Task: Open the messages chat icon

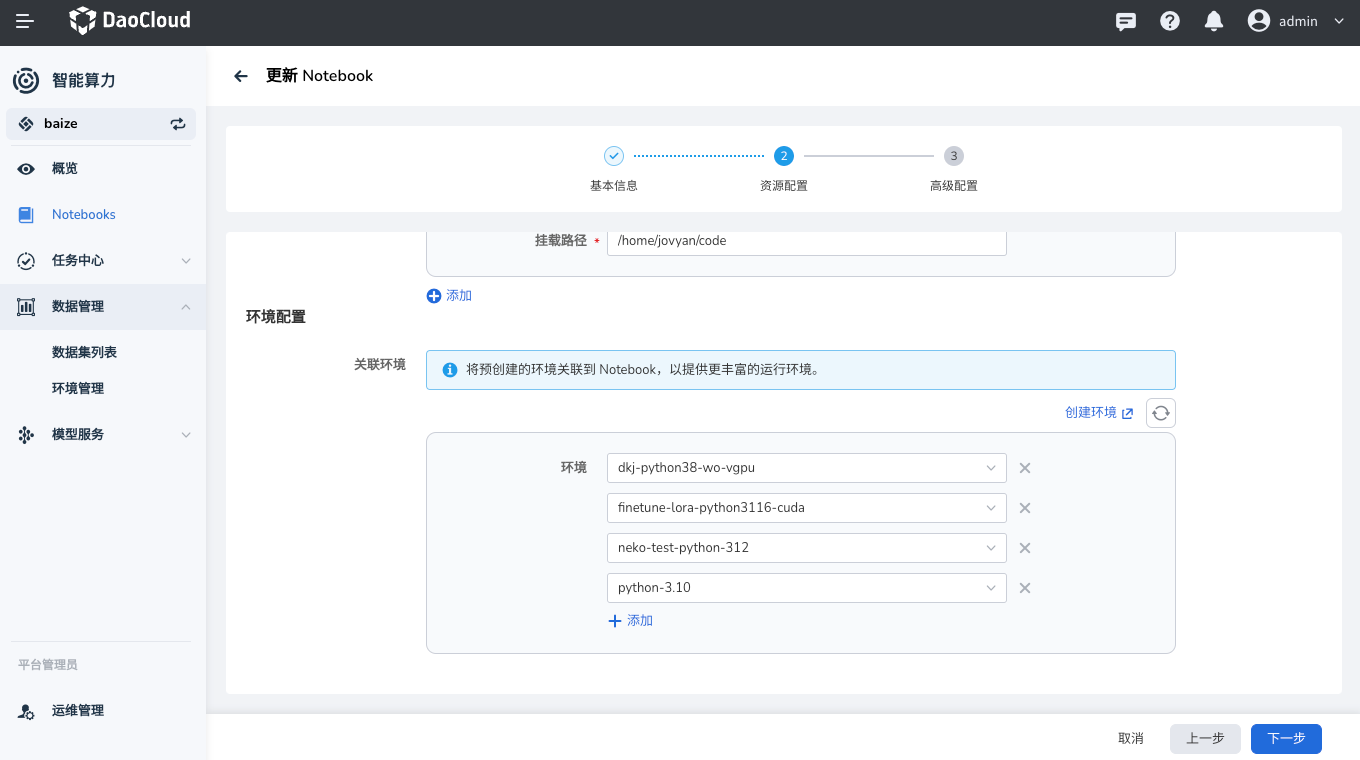Action: coord(1126,21)
